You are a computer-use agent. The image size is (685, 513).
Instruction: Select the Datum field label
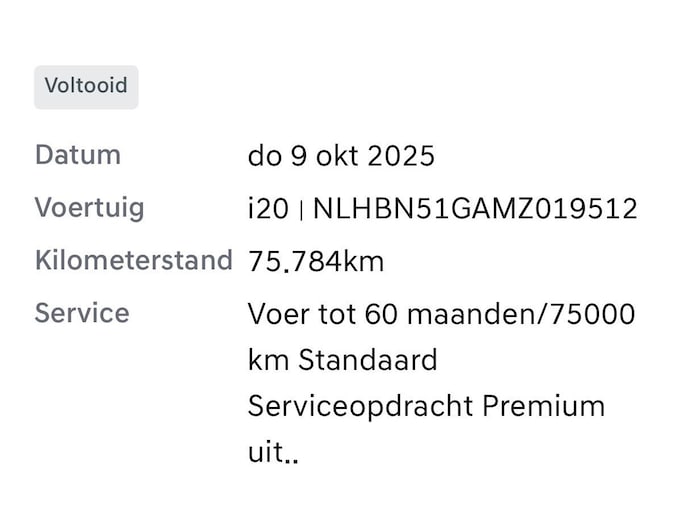78,156
